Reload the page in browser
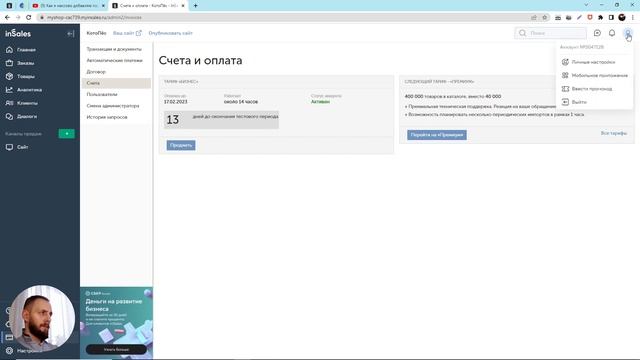 pyautogui.click(x=29, y=18)
